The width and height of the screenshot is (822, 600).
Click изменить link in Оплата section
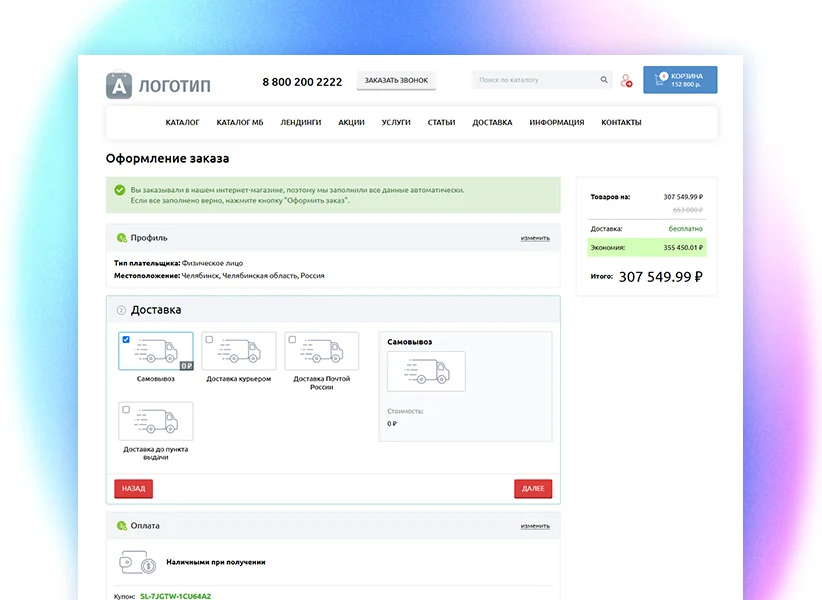coord(535,526)
